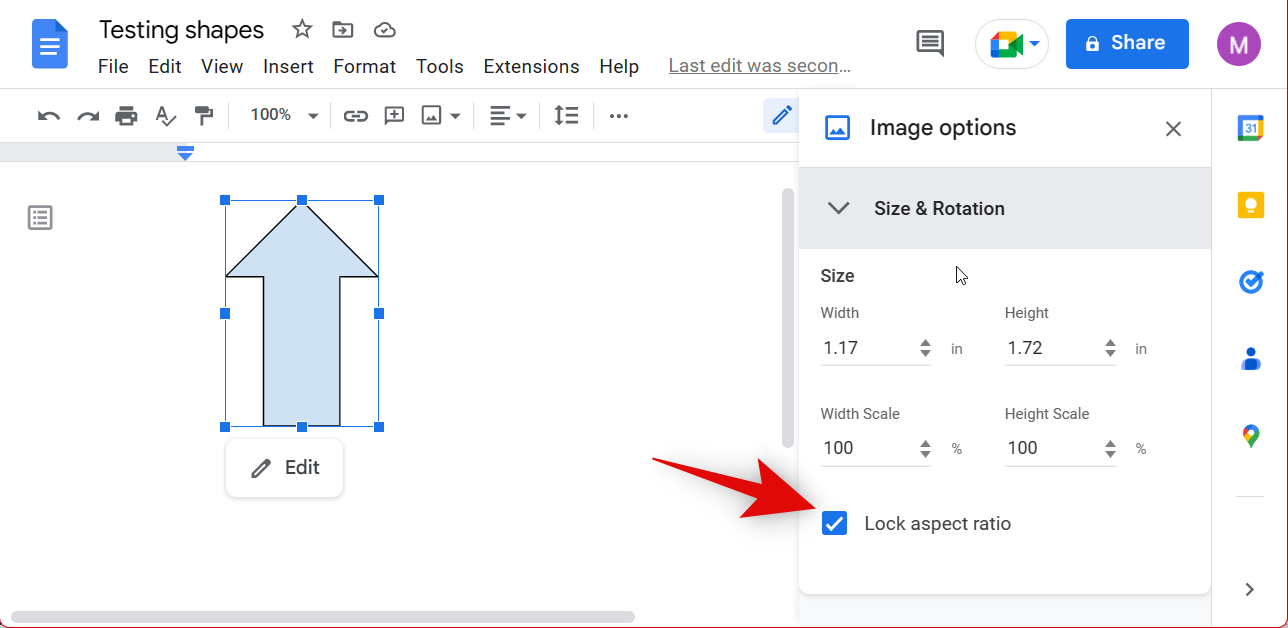The height and width of the screenshot is (628, 1288).
Task: Open the Format menu
Action: pos(364,67)
